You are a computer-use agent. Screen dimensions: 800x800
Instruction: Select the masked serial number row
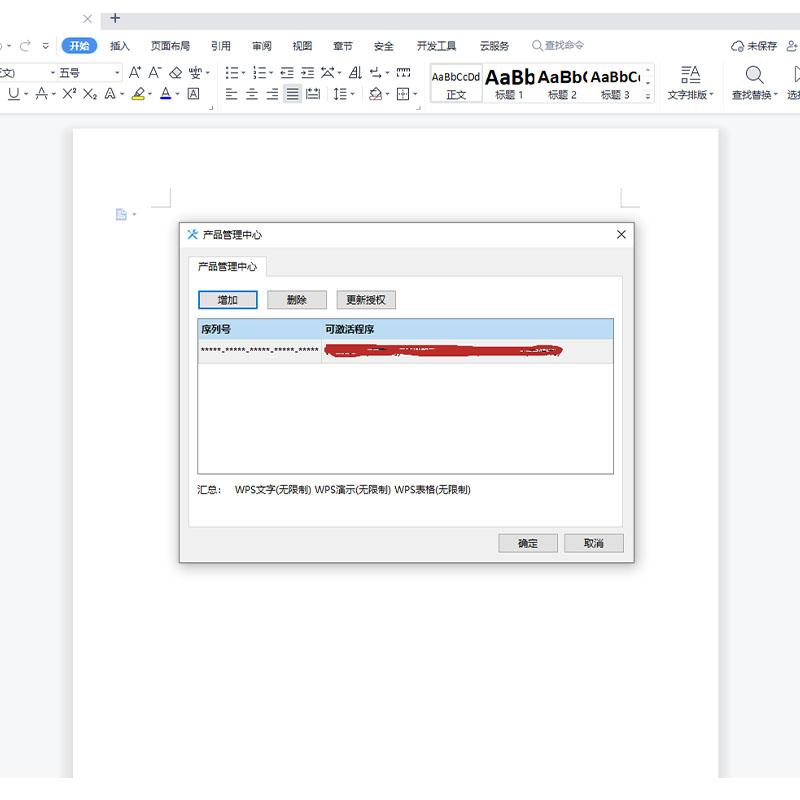point(406,351)
